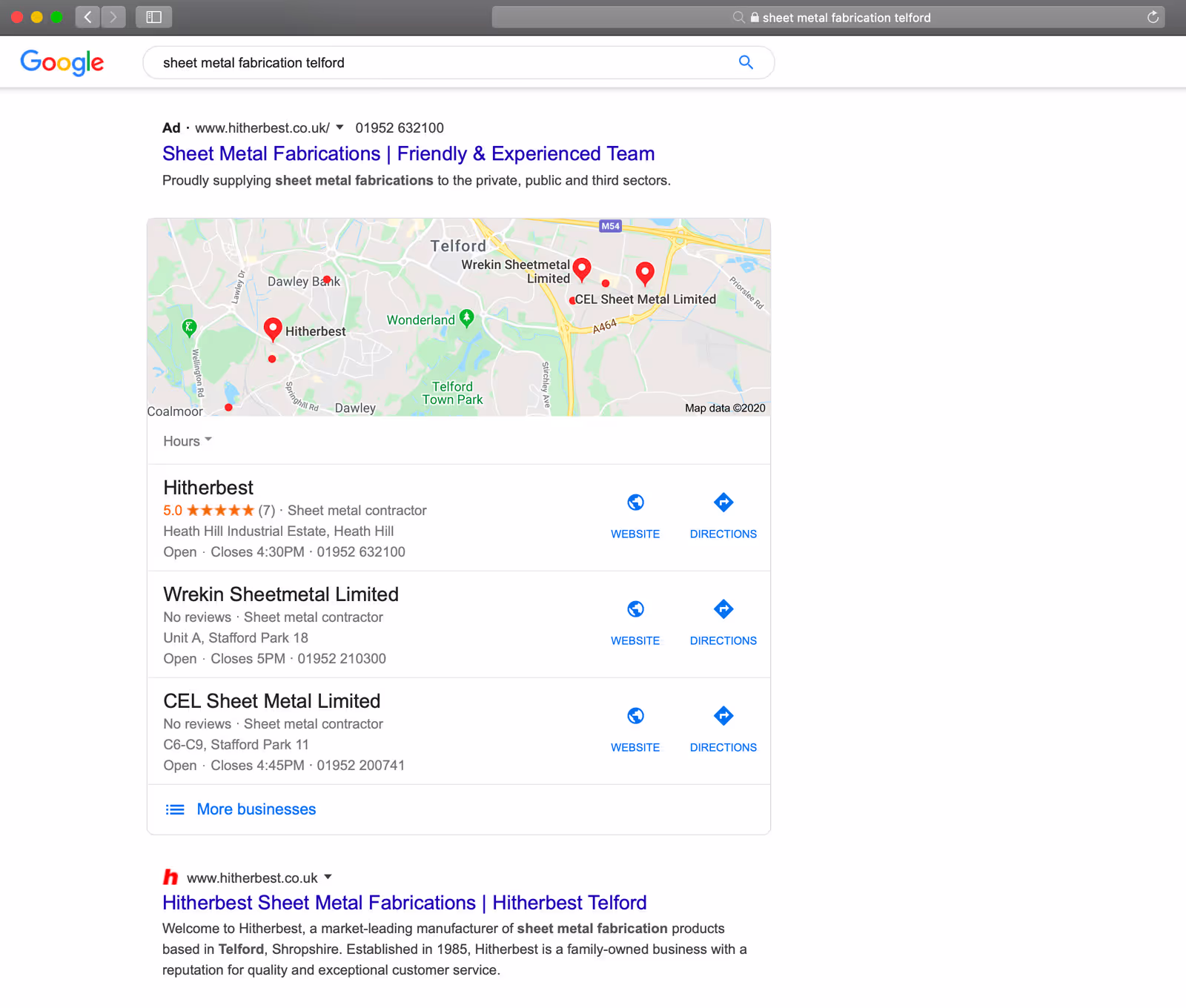This screenshot has height=1008, width=1186.
Task: Toggle the Safari sidebar button
Action: [153, 17]
